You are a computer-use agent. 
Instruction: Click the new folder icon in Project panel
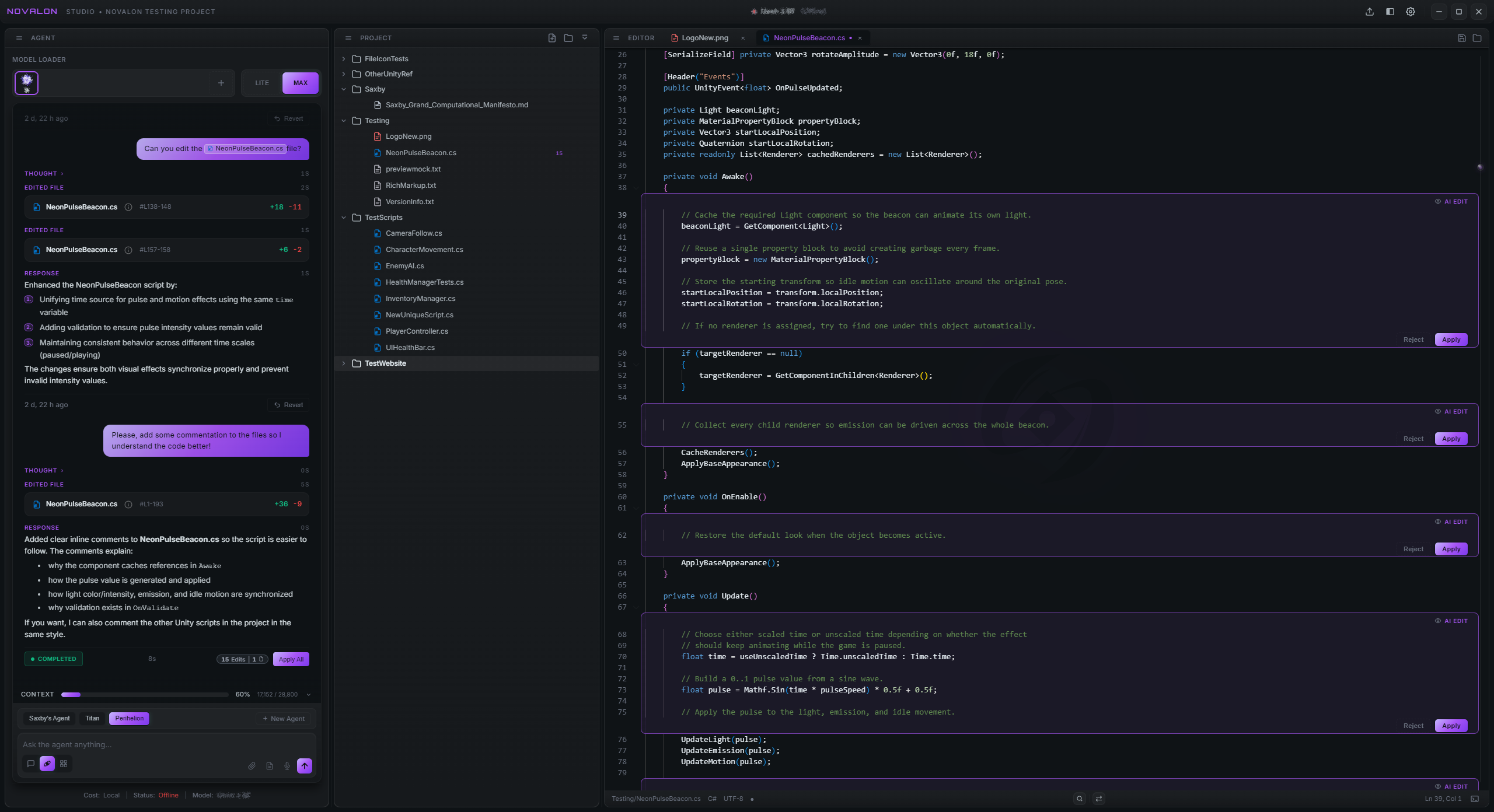[x=568, y=38]
